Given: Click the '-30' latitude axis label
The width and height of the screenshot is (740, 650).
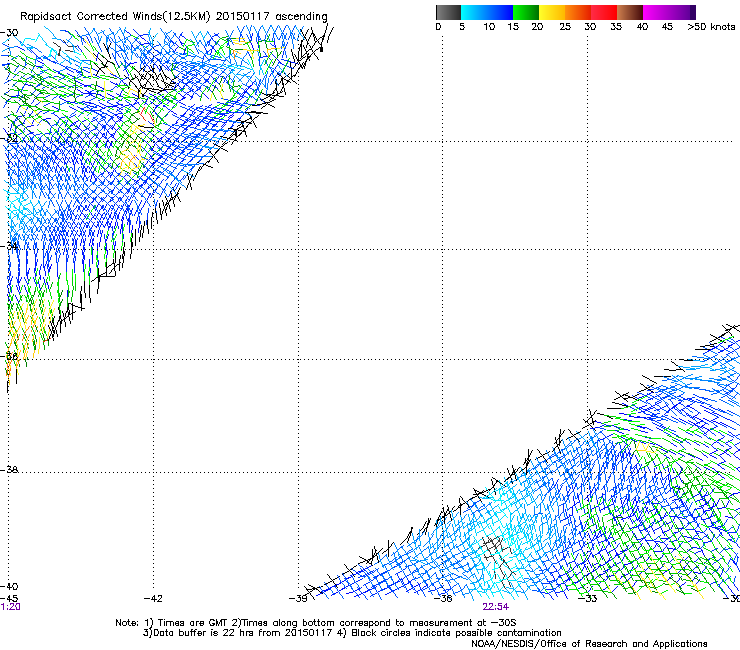Looking at the screenshot, I should [x=9, y=33].
